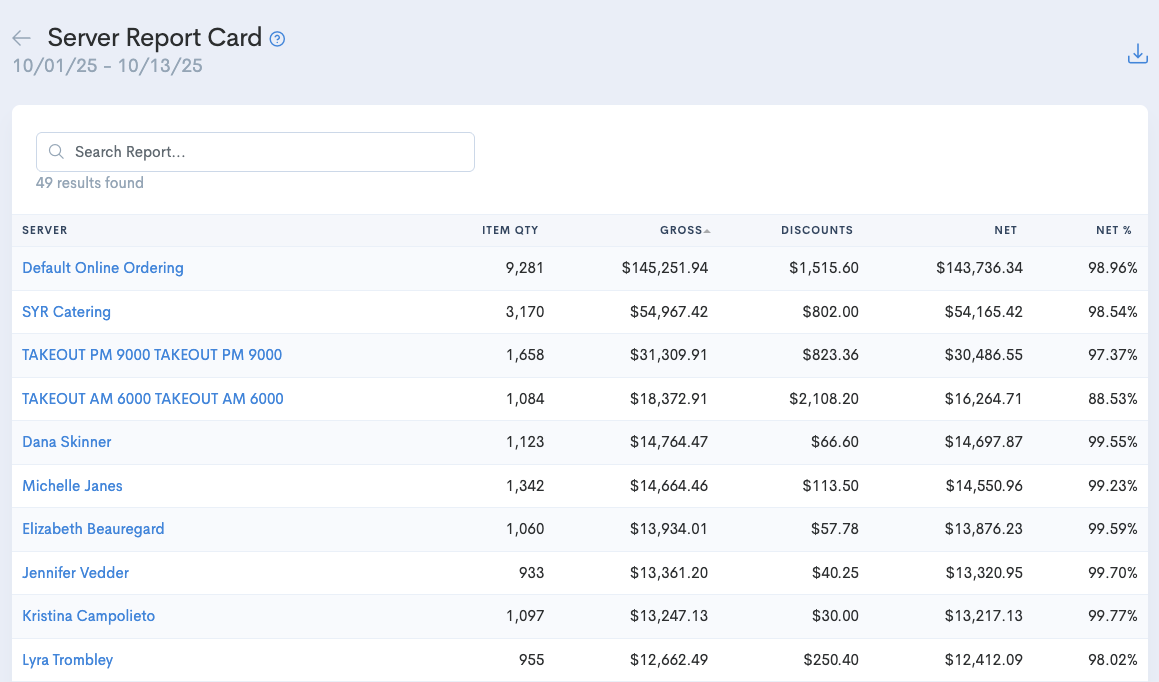Sort by the Net column header
The width and height of the screenshot is (1159, 682).
pyautogui.click(x=1005, y=230)
